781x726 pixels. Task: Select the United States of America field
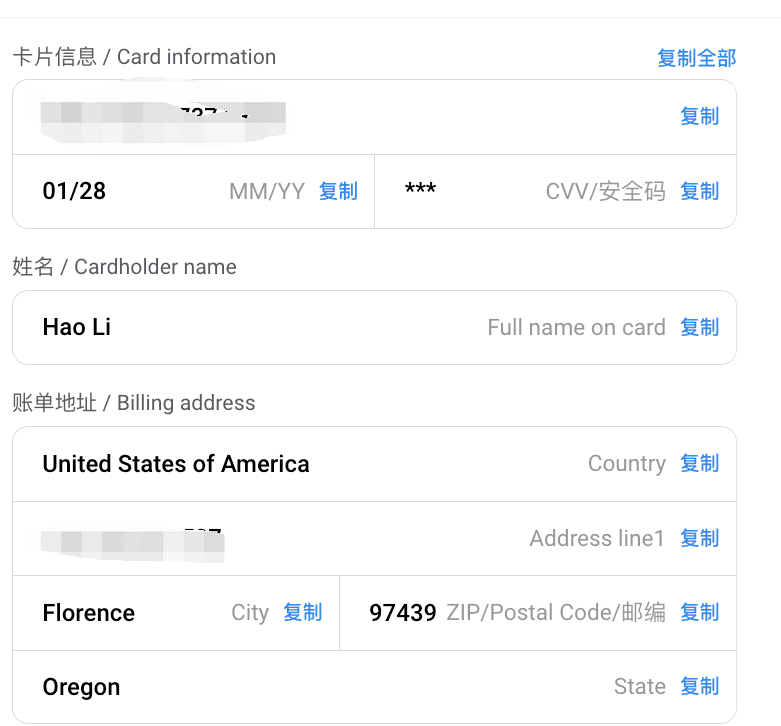(375, 464)
